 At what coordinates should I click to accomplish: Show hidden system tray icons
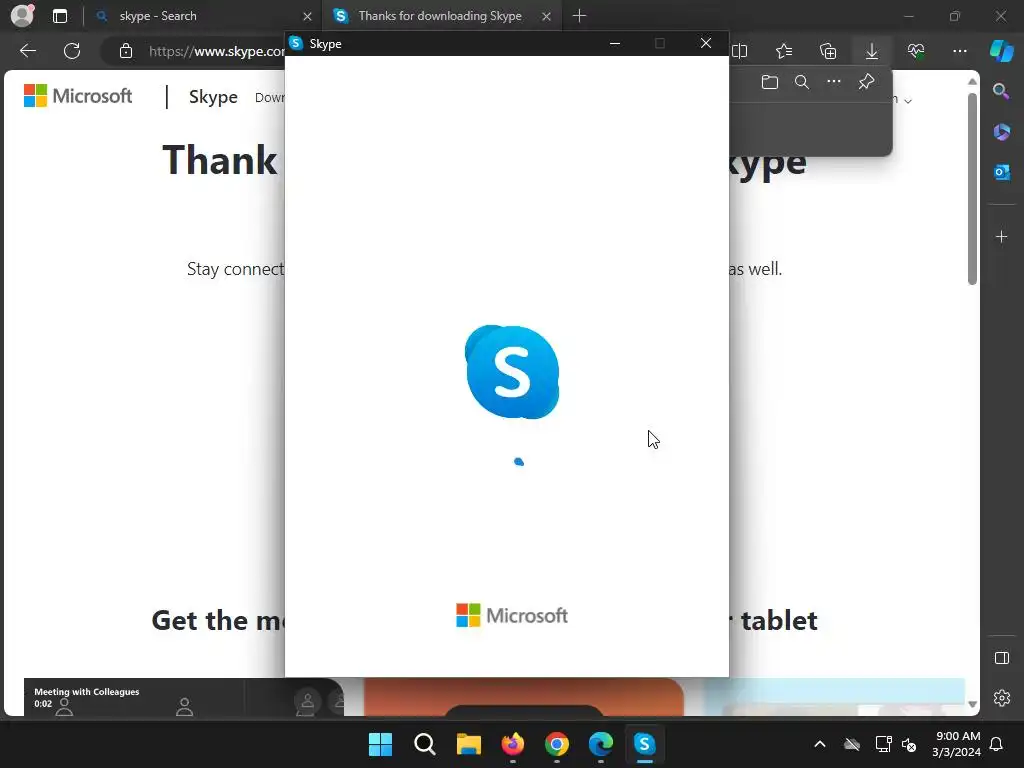pyautogui.click(x=820, y=744)
